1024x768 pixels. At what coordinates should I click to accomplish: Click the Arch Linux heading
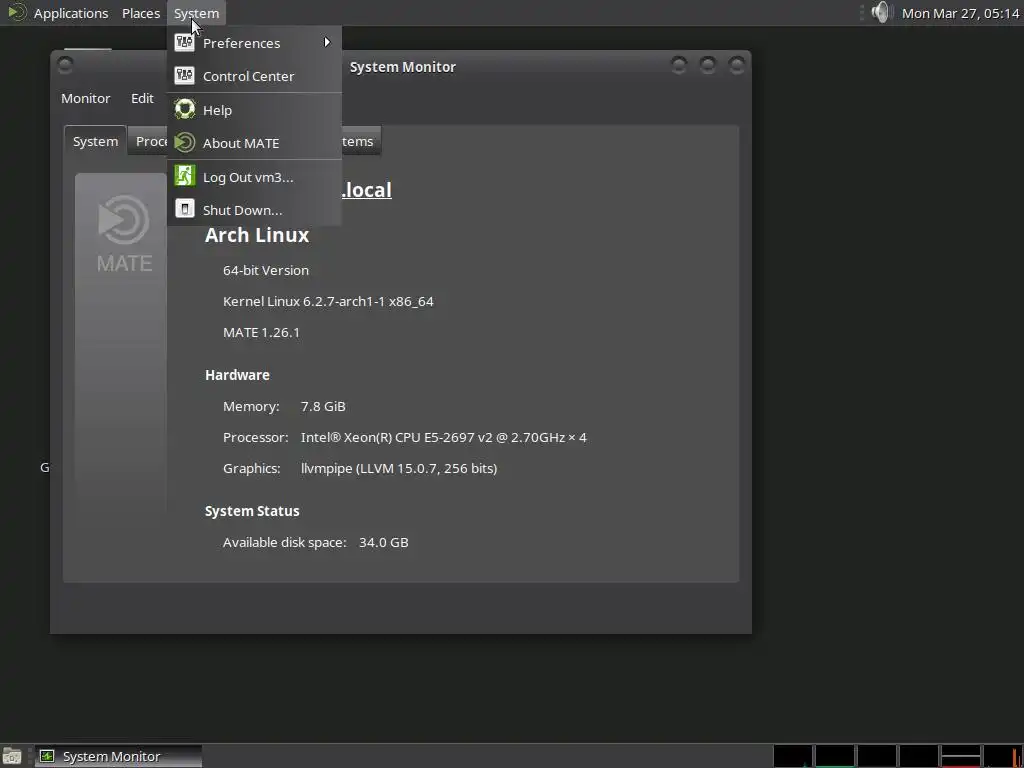tap(257, 235)
